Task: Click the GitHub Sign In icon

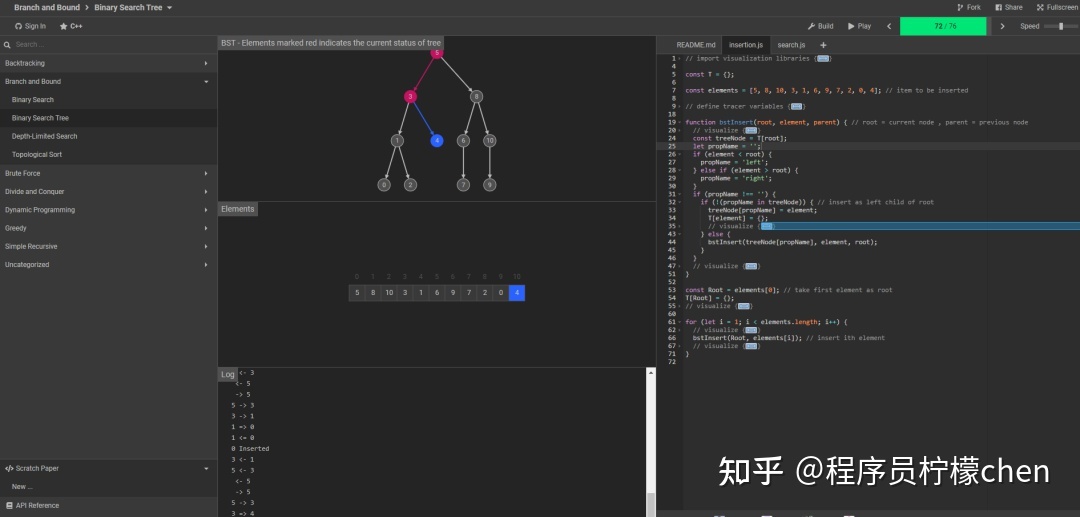Action: point(19,26)
